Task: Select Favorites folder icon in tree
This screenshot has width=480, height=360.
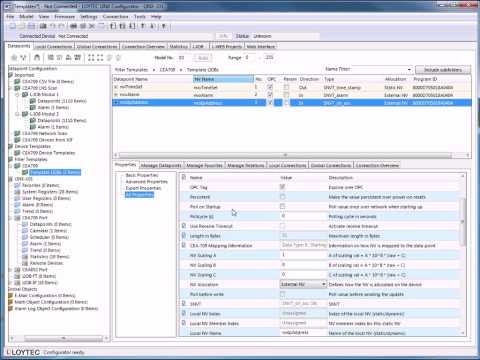Action: (x=17, y=185)
